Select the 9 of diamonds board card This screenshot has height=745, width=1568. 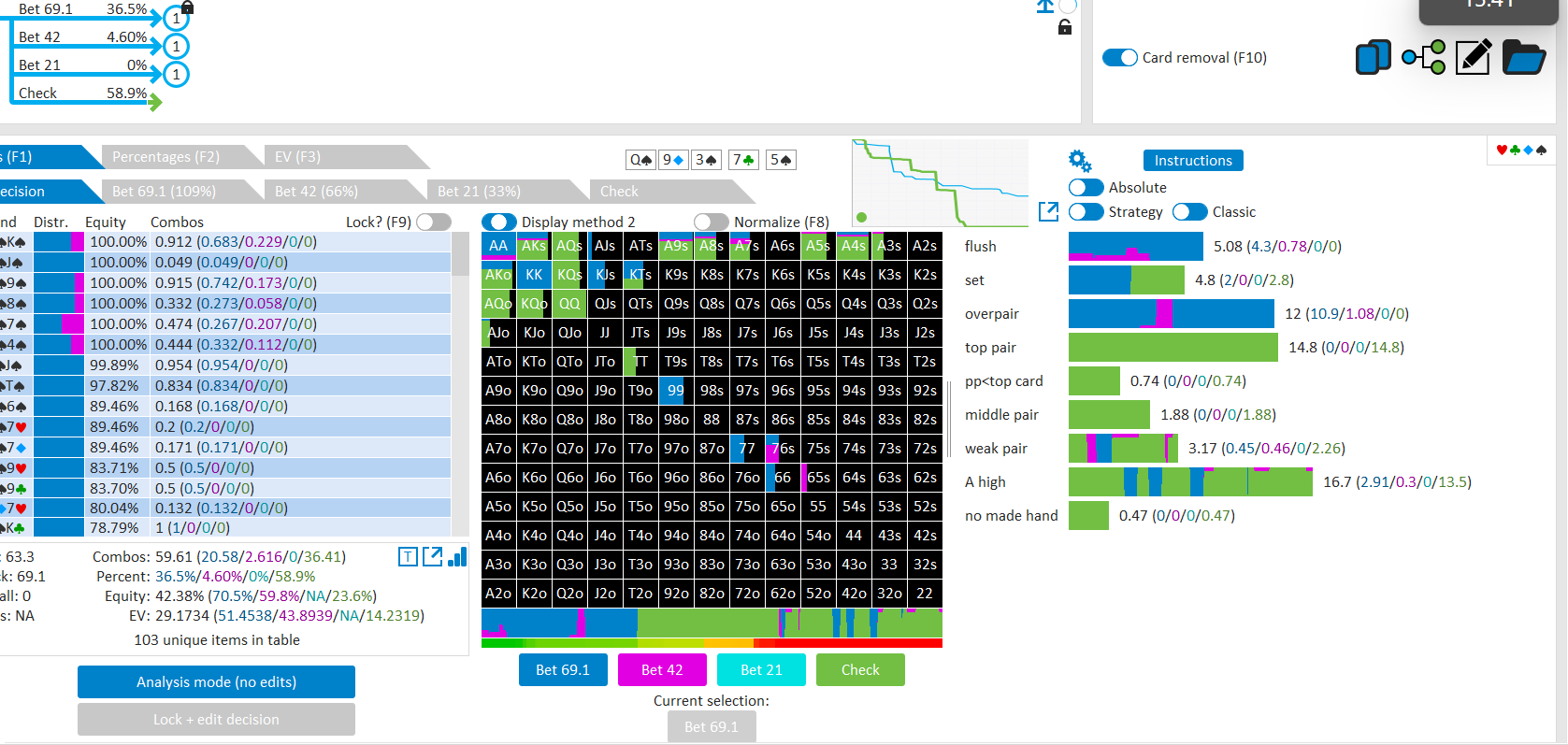click(673, 160)
